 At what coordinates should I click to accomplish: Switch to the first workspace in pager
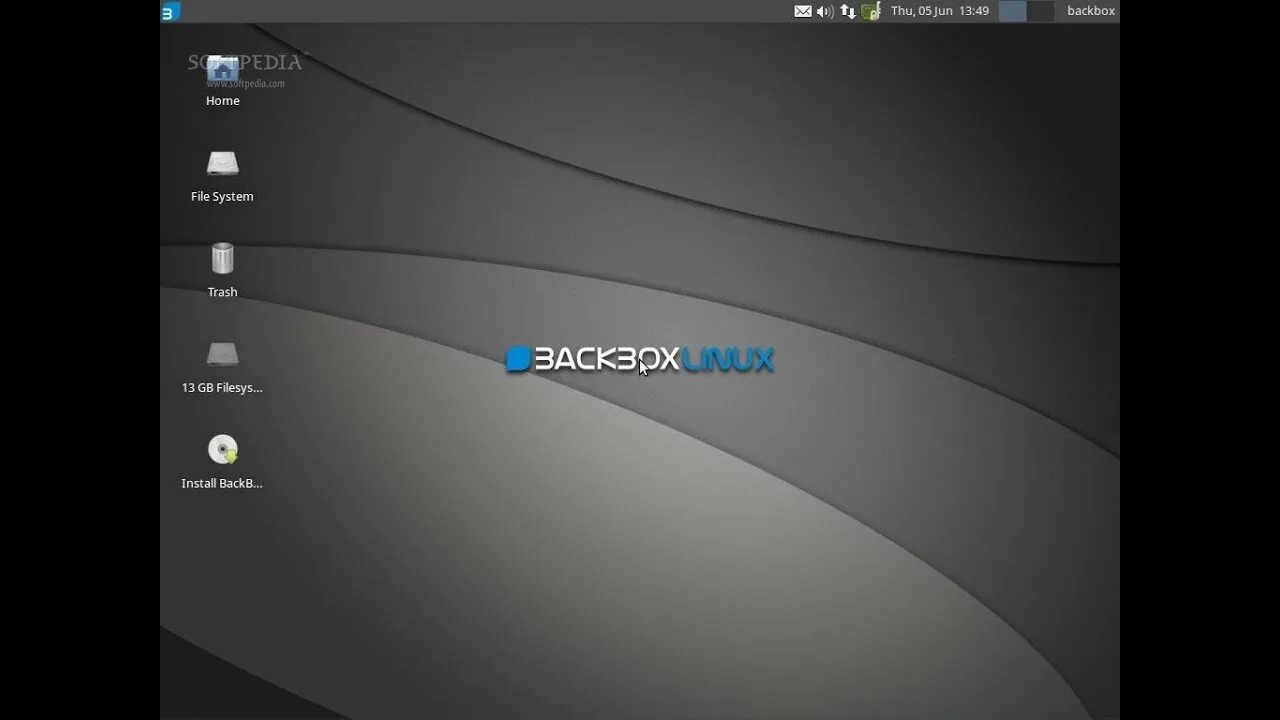(x=1012, y=11)
